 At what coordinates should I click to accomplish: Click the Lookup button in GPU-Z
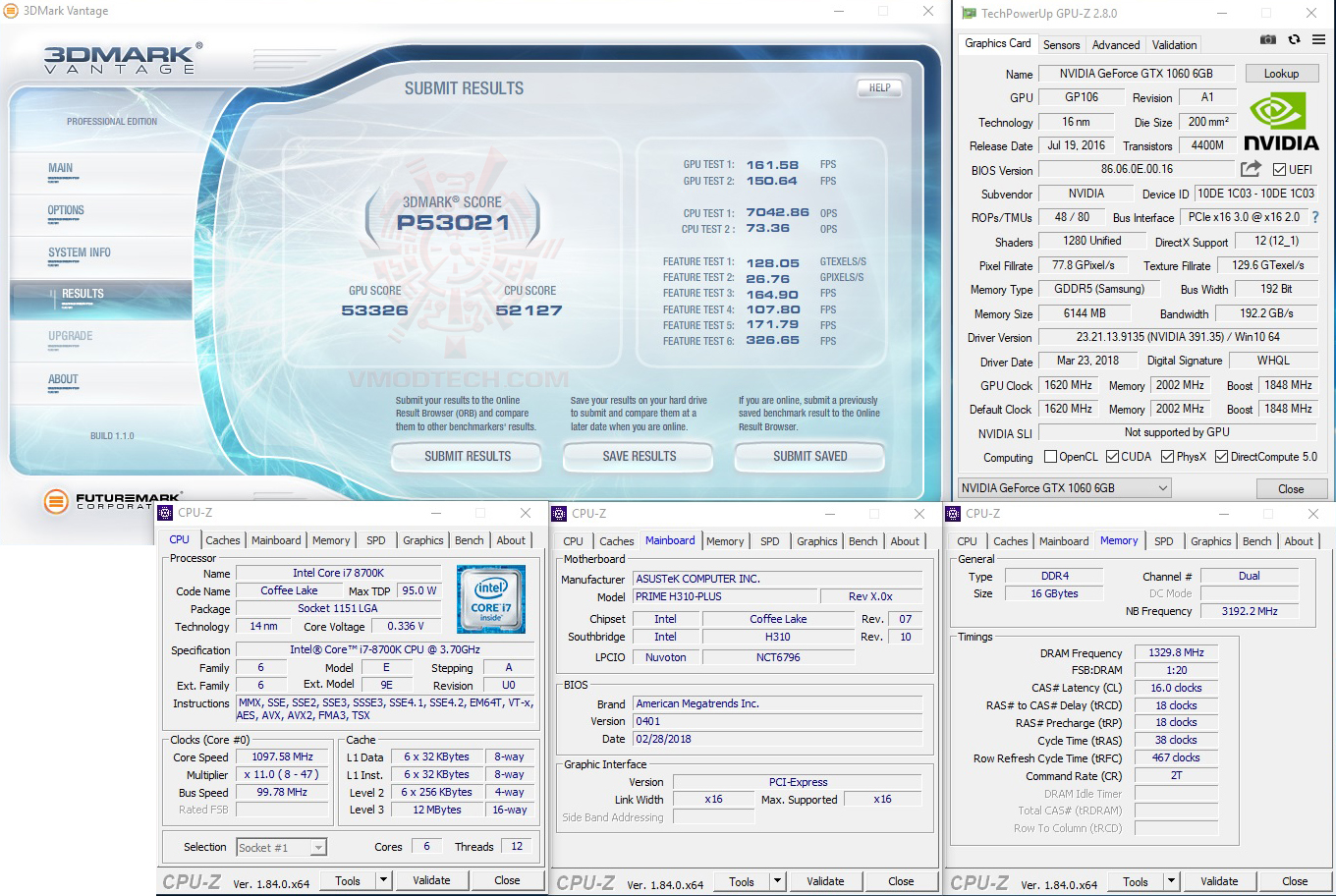(x=1281, y=73)
